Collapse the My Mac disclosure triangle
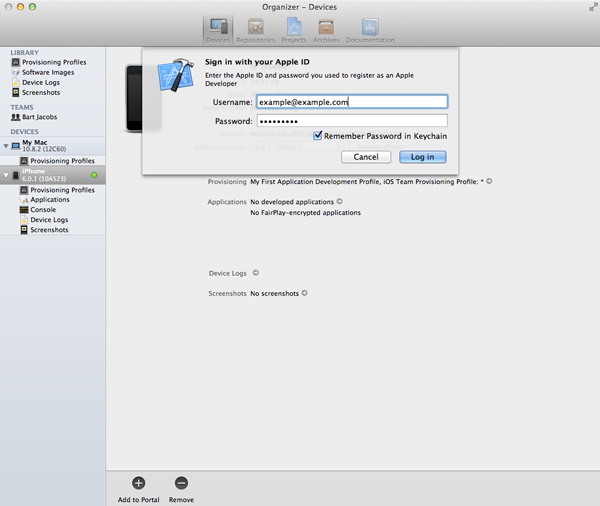Viewport: 600px width, 506px height. 6,146
